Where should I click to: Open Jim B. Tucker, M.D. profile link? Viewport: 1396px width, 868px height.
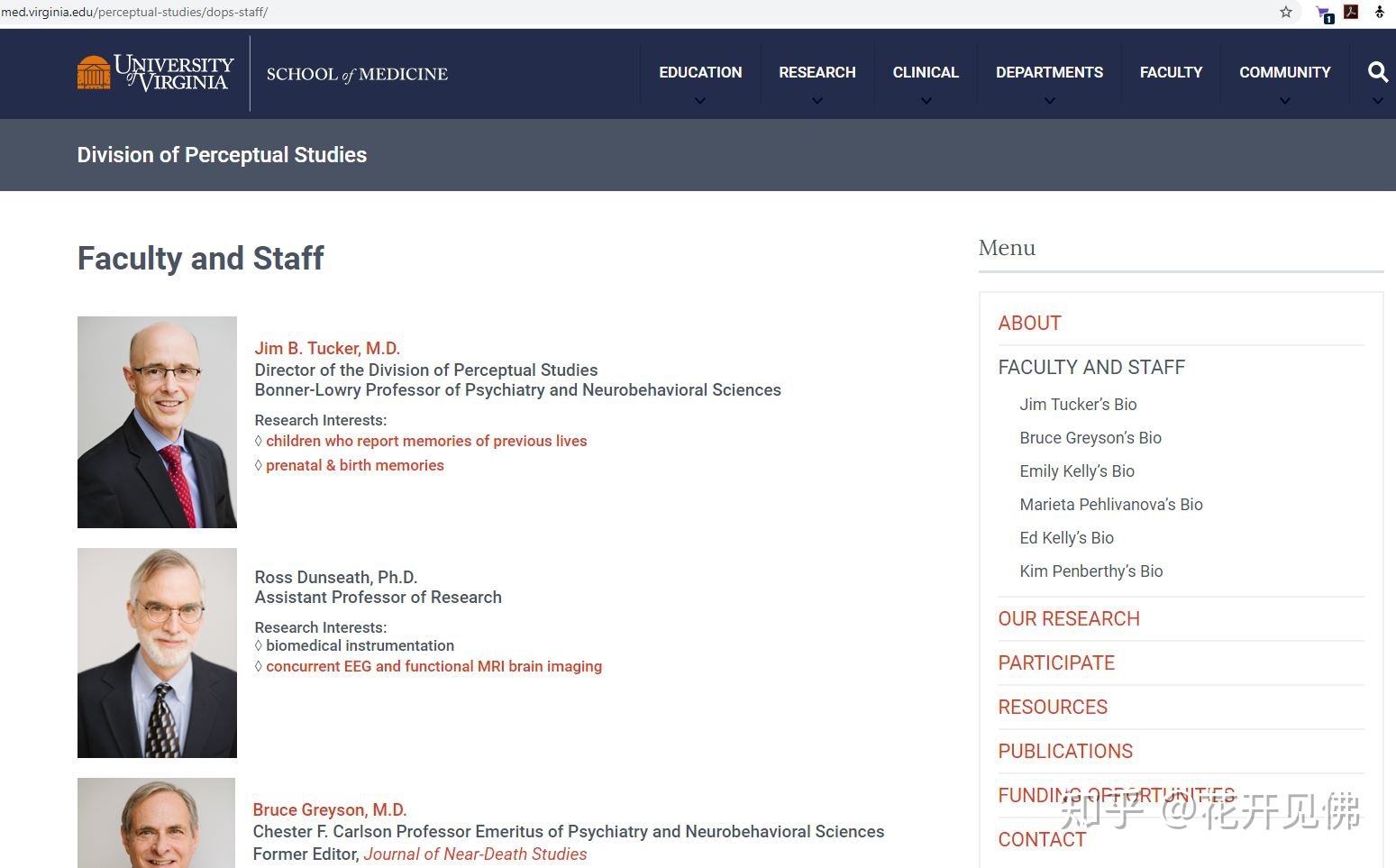[327, 348]
